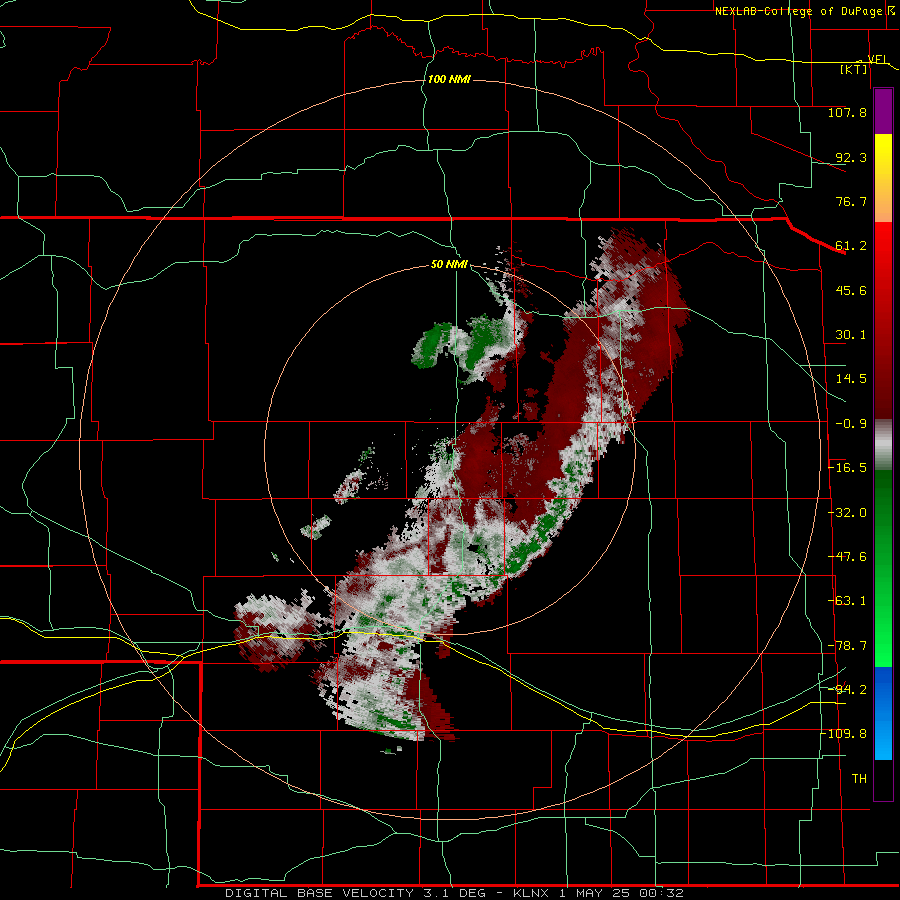
Task: Select the -16.5 legend value
Action: coord(847,468)
